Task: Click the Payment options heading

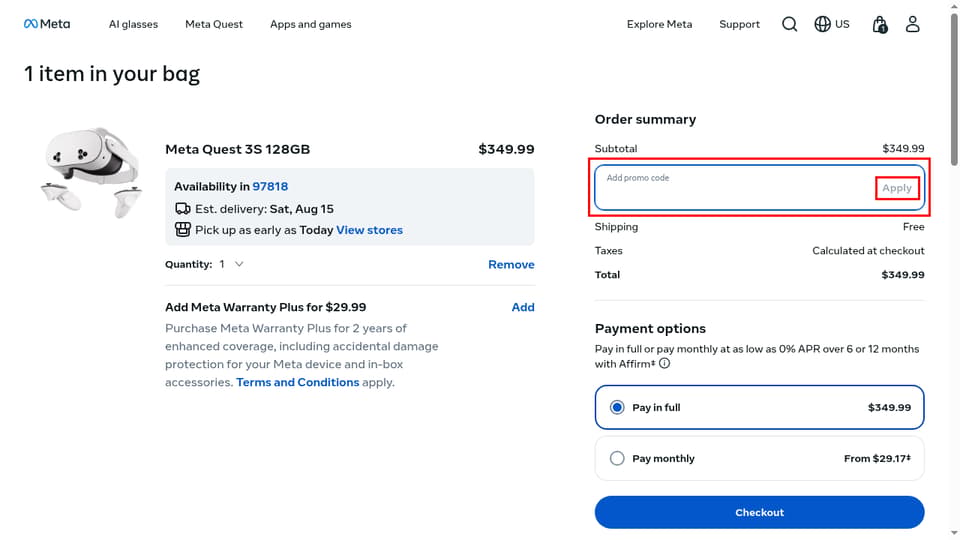Action: [650, 329]
